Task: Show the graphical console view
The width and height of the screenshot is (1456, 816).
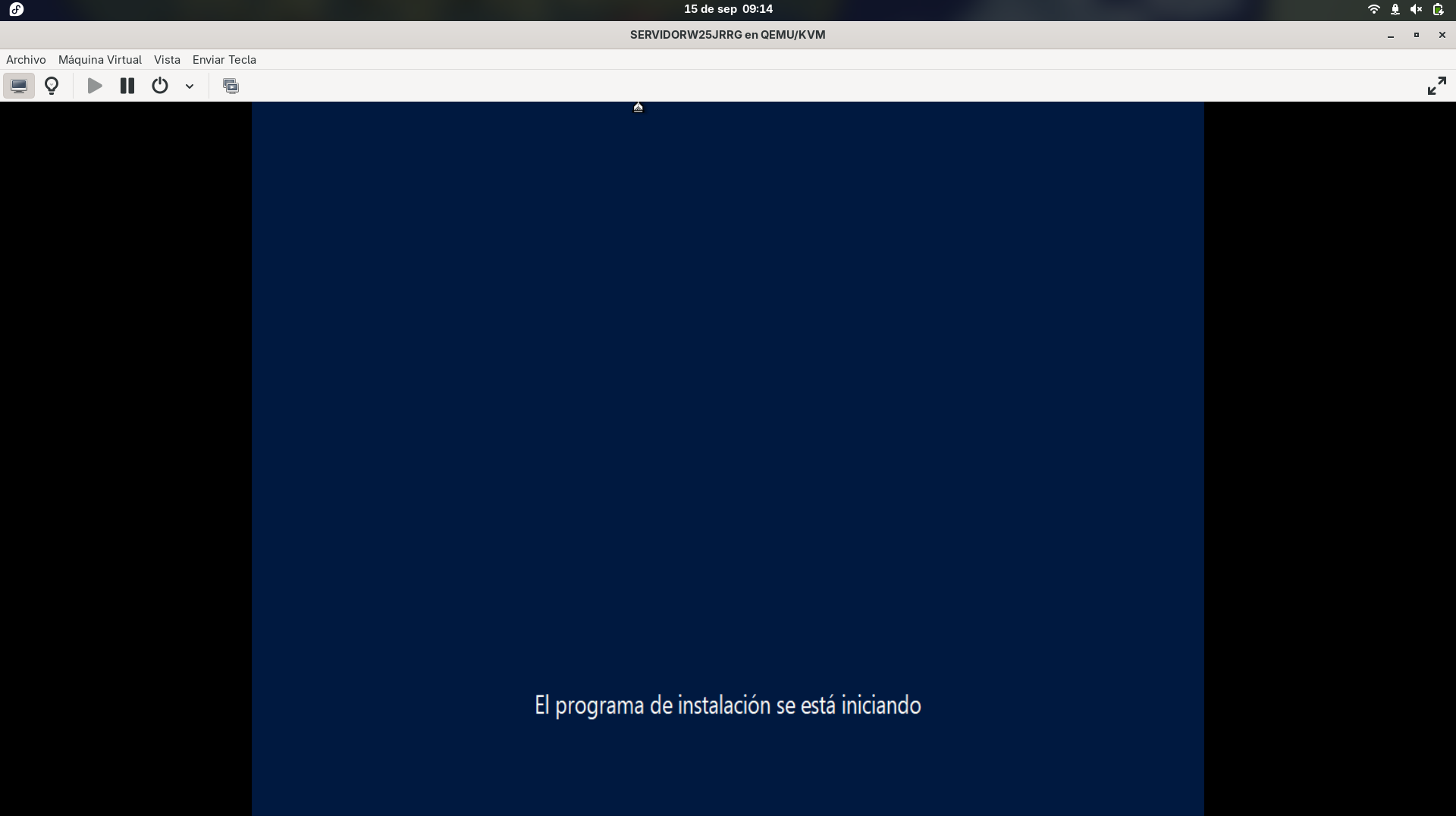Action: (19, 86)
